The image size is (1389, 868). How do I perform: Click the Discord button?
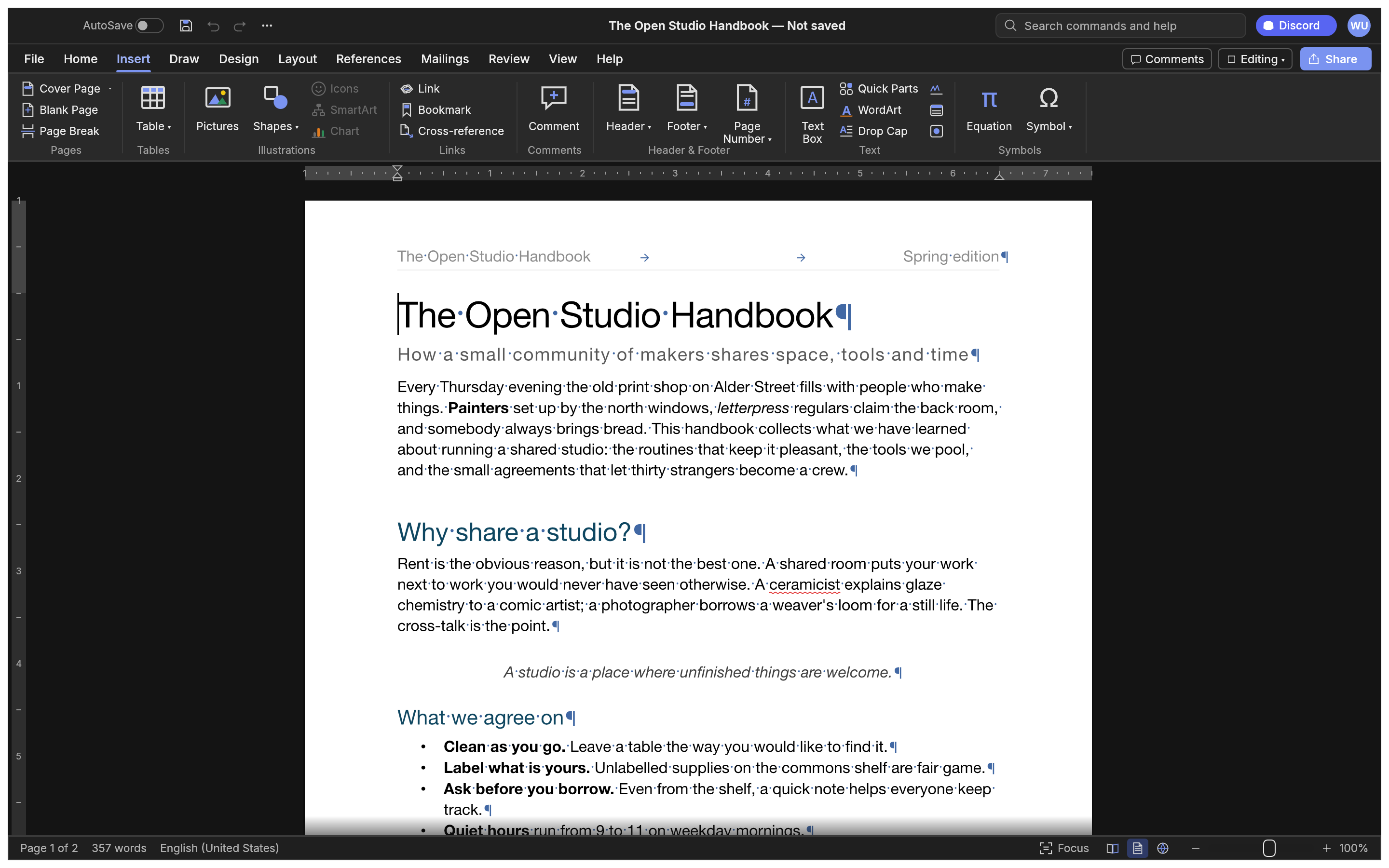point(1295,25)
